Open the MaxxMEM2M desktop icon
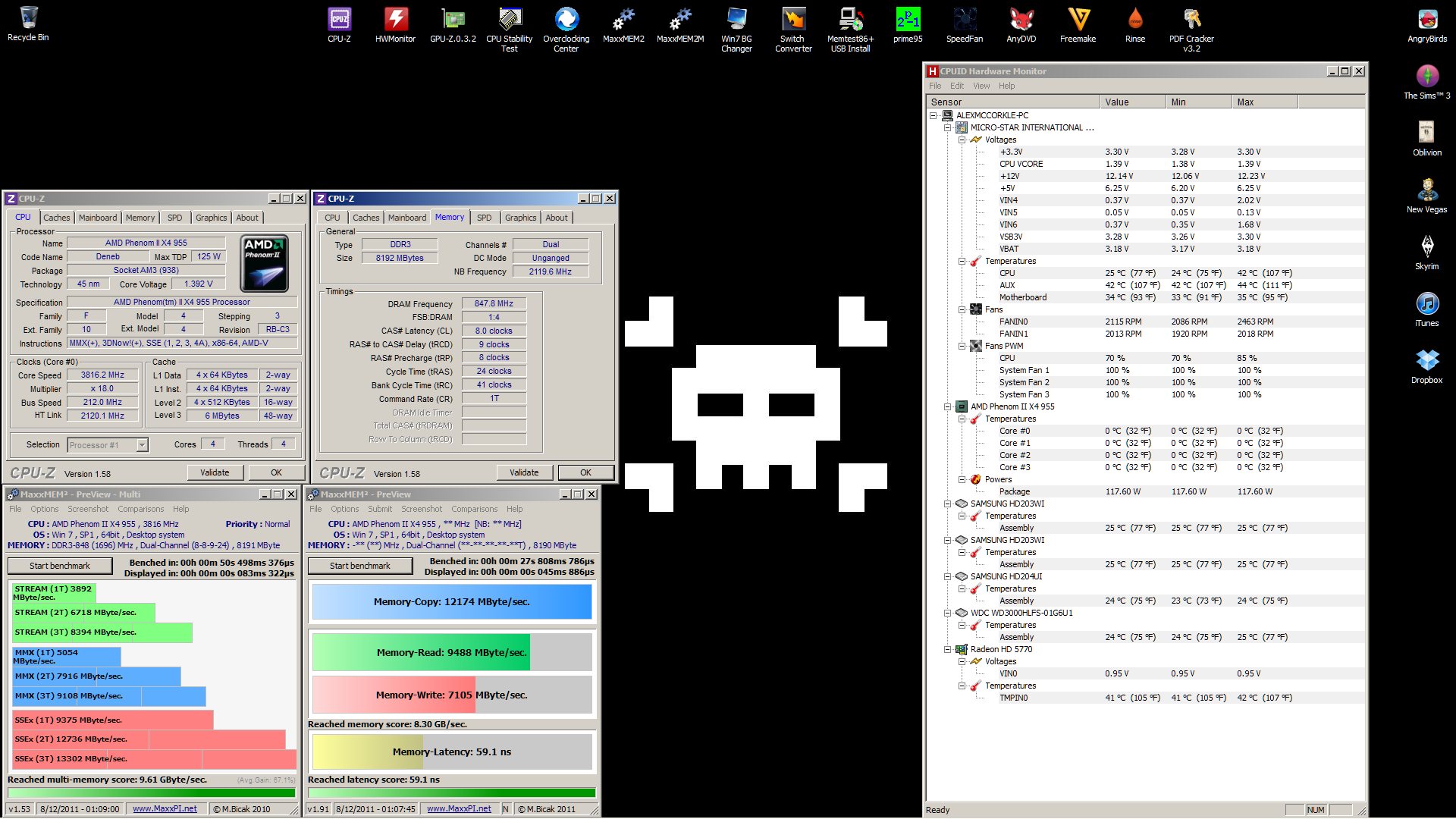This screenshot has width=1456, height=819. (x=680, y=24)
